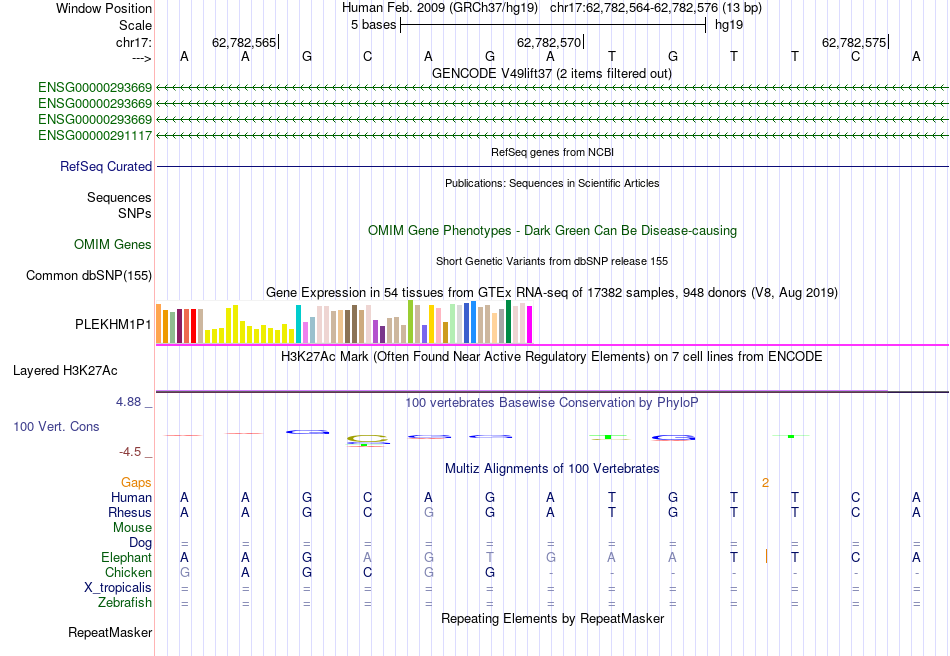Click 100 vertebrates Basewise Conservation title
This screenshot has width=950, height=656.
pos(551,403)
